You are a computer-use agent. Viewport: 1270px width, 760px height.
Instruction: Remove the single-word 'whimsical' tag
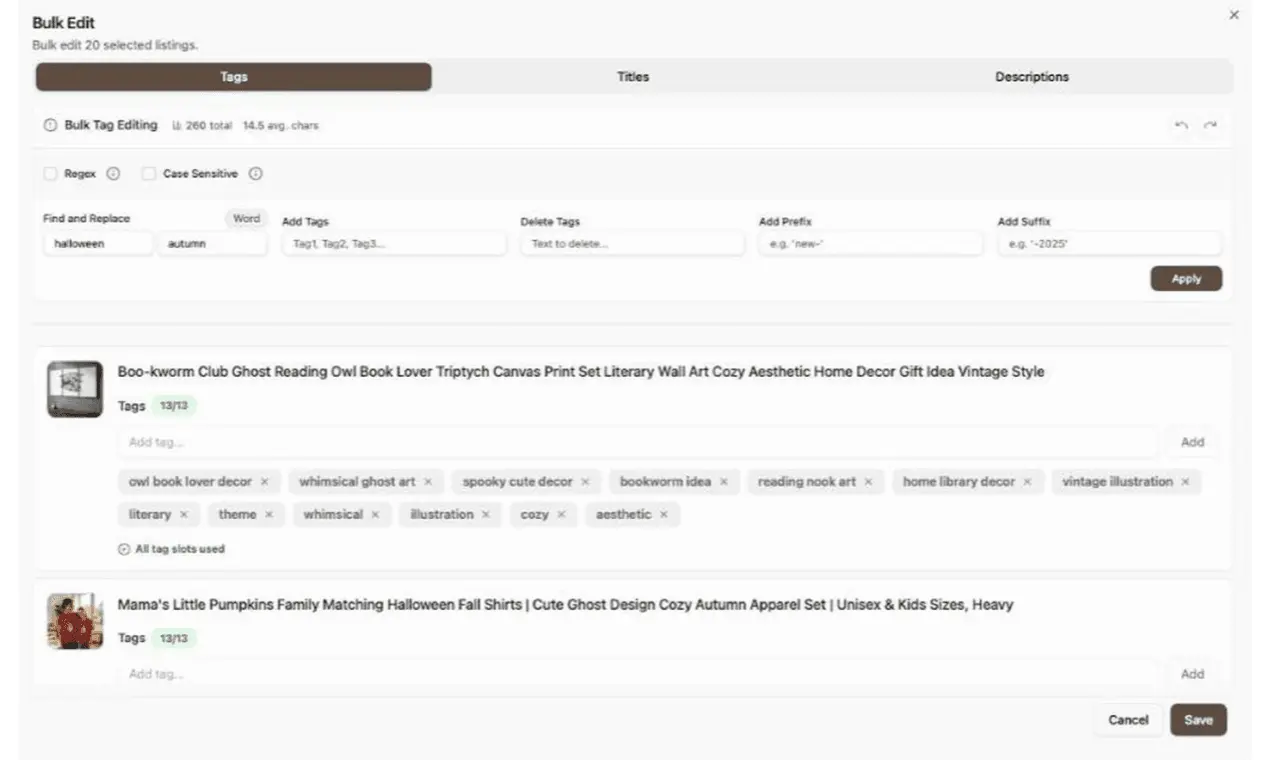coord(375,515)
